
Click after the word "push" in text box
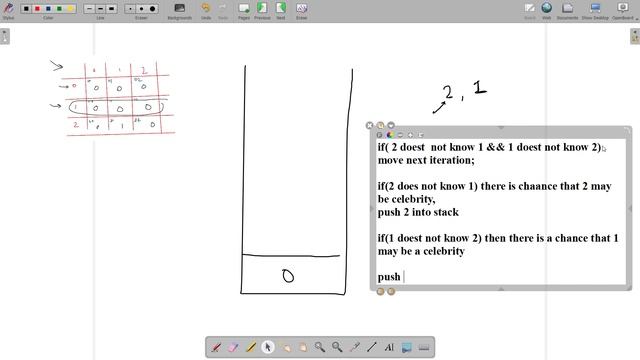click(x=403, y=277)
